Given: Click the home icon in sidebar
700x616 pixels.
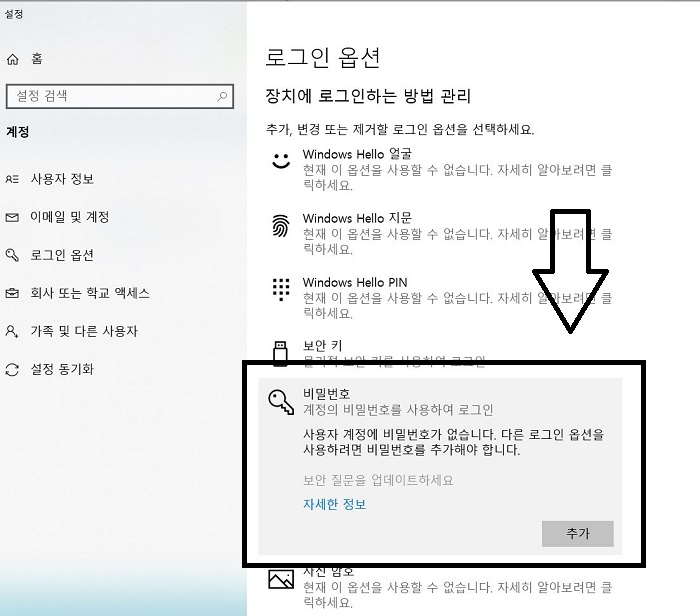Looking at the screenshot, I should 12,59.
